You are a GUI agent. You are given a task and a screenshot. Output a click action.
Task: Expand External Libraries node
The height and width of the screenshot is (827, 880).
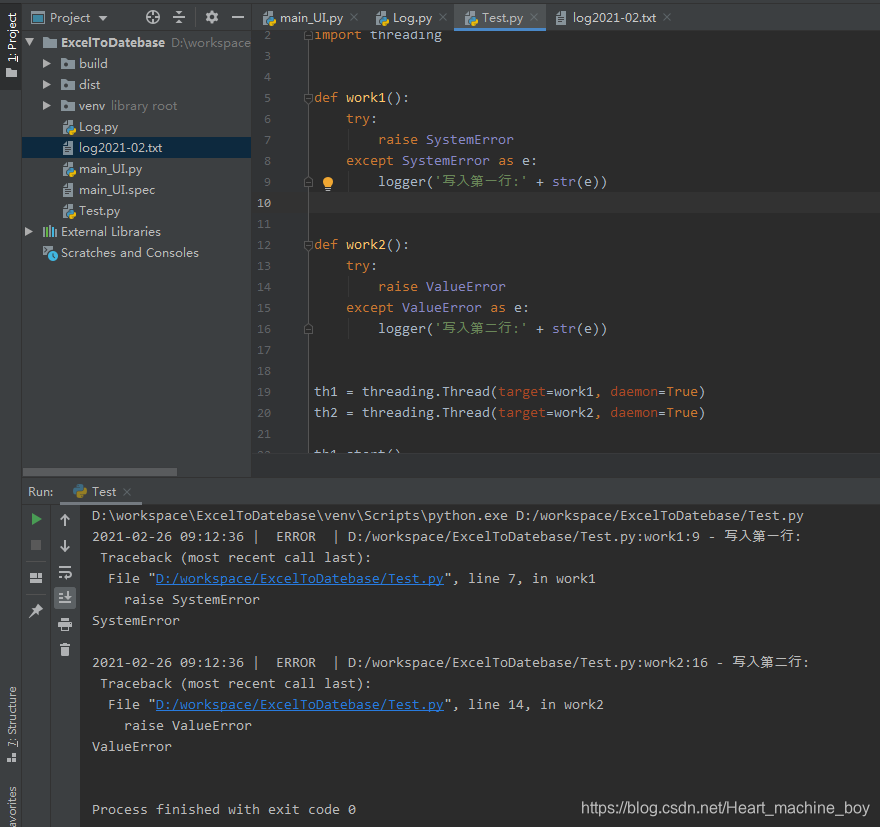pyautogui.click(x=29, y=232)
